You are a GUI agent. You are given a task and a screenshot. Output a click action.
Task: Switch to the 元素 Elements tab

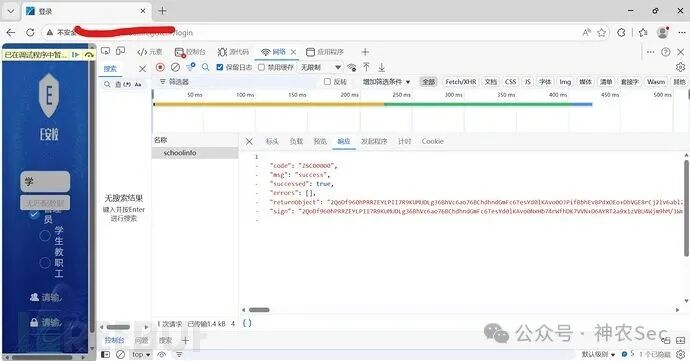tap(150, 52)
